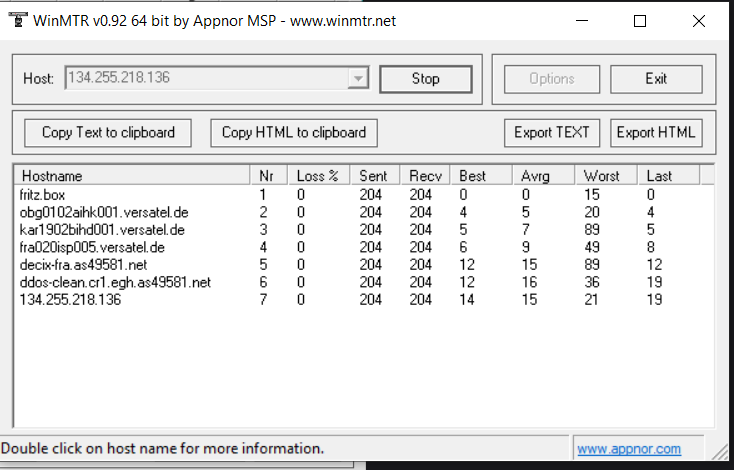
Task: Click the Worst column header
Action: 606,176
